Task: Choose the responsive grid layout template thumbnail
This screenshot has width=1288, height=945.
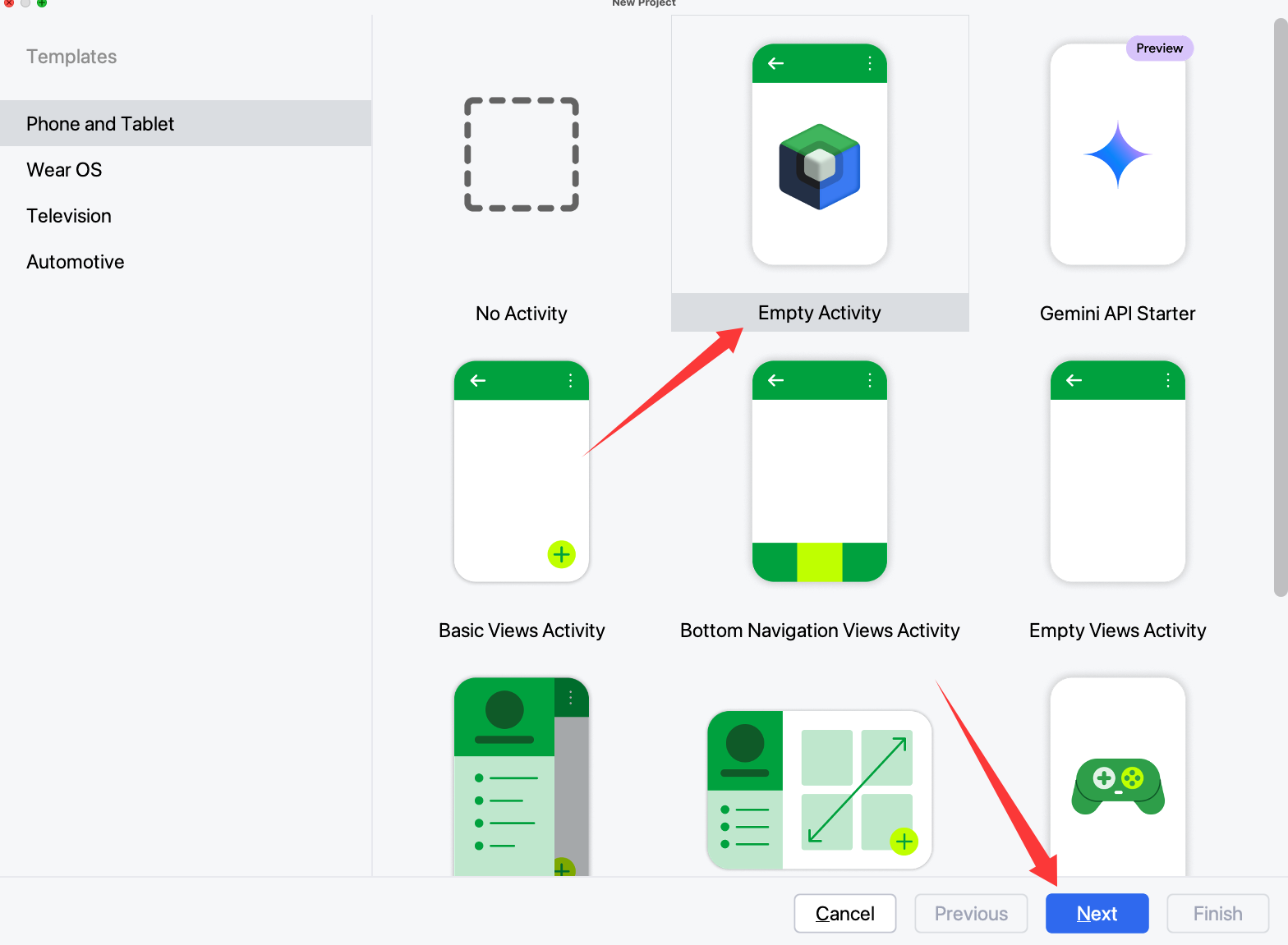Action: click(x=819, y=790)
